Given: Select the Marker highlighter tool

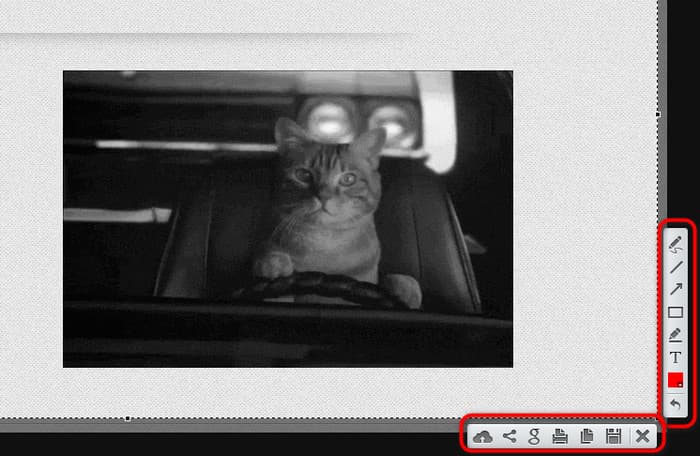Looking at the screenshot, I should click(675, 335).
